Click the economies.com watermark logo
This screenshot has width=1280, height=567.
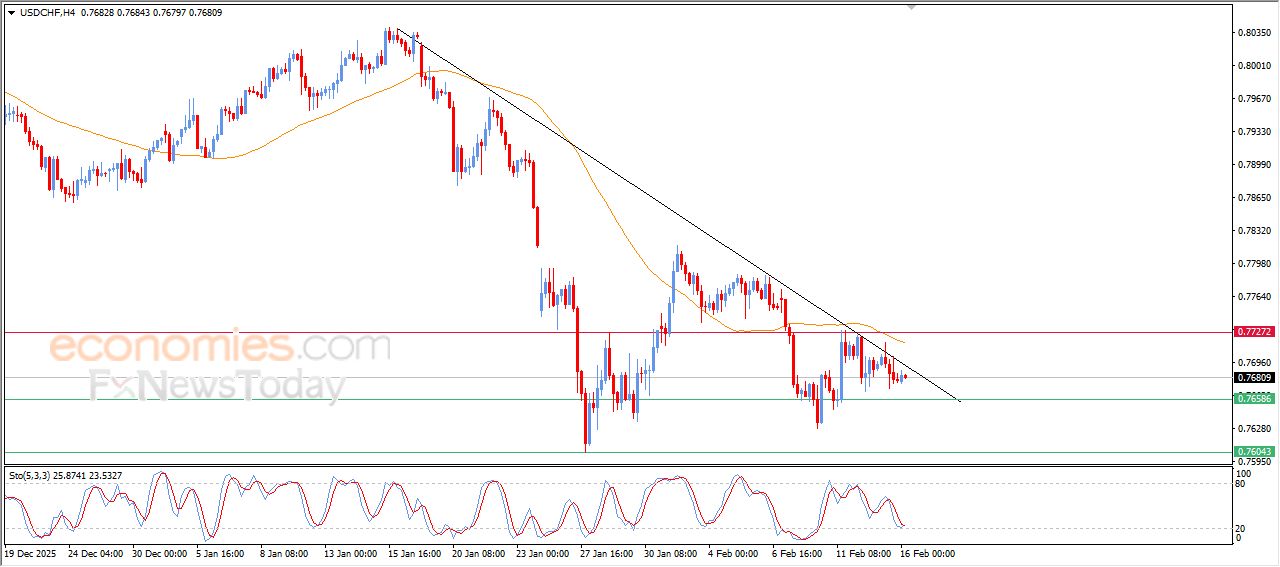tap(220, 347)
